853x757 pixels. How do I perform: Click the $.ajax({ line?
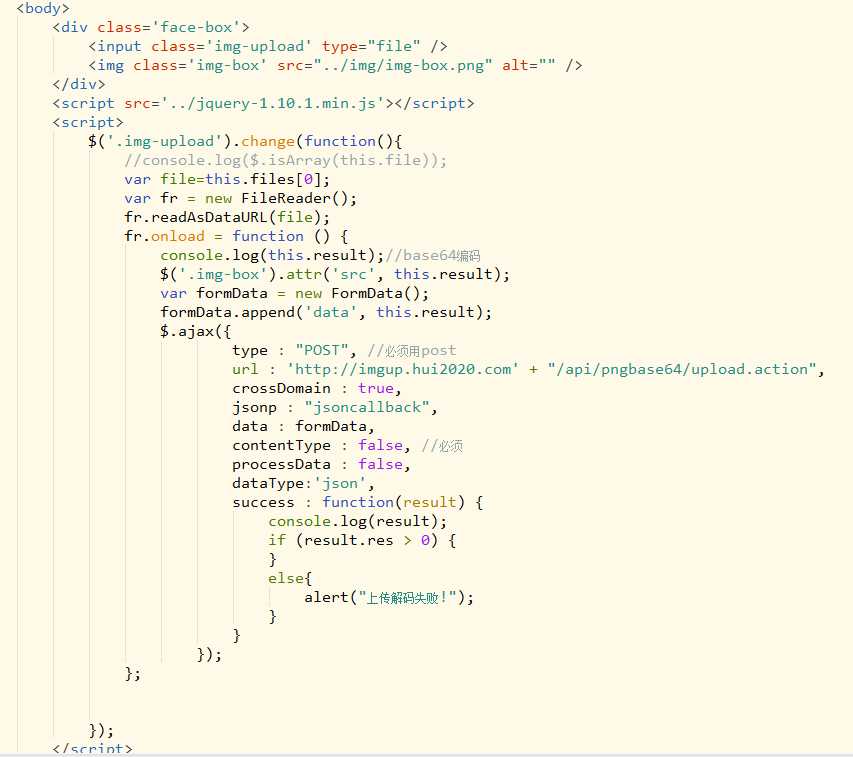coord(195,331)
